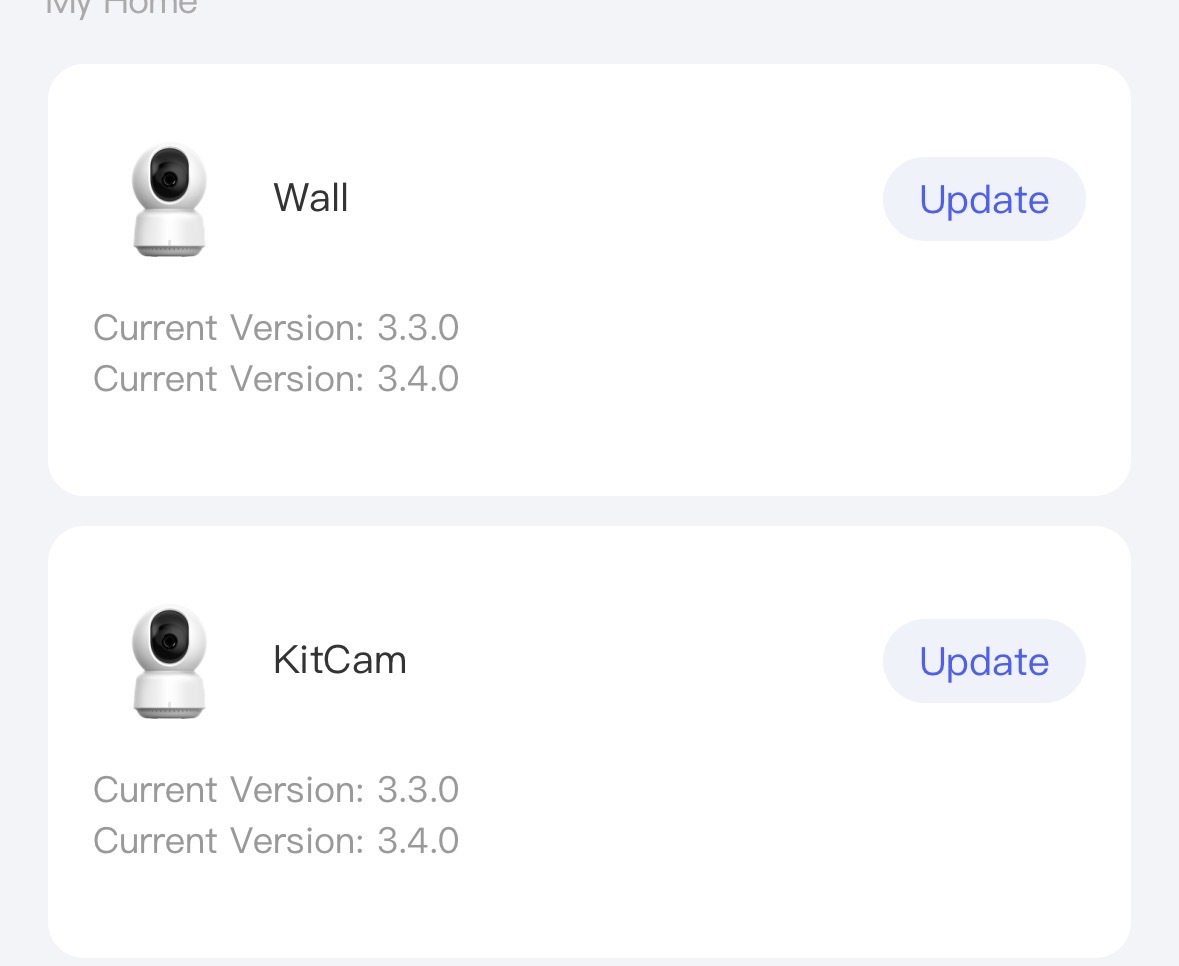This screenshot has width=1179, height=966.
Task: Click the gray gap between the two cards
Action: coord(590,511)
